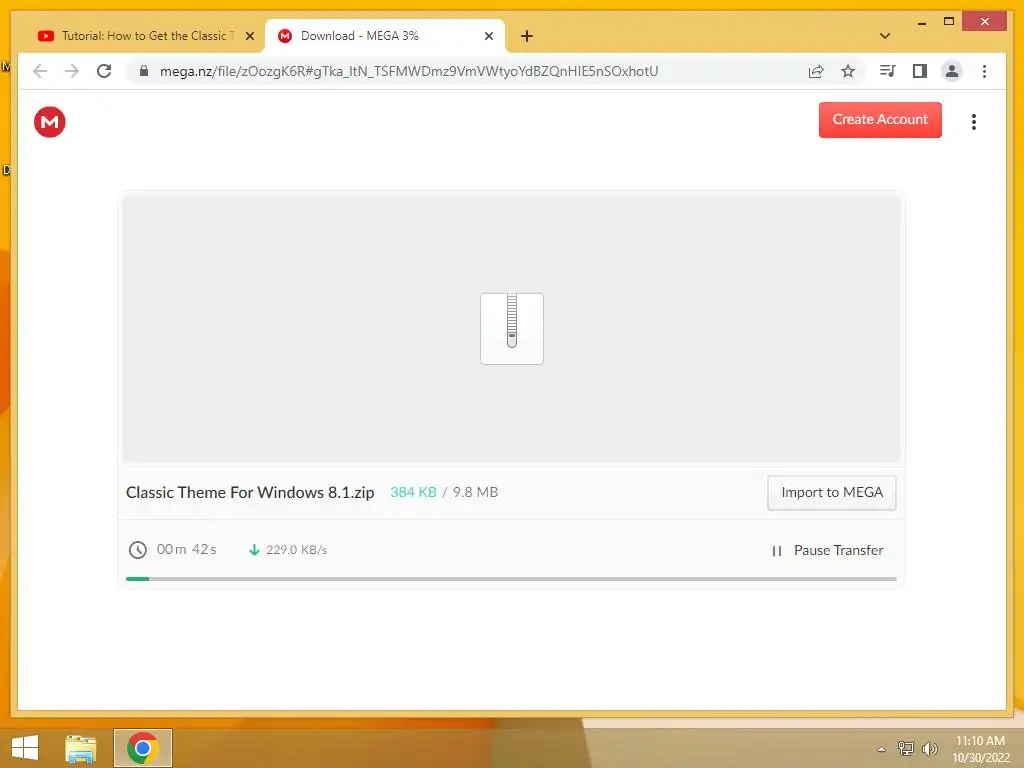The height and width of the screenshot is (768, 1024).
Task: Click the 384 KB downloaded size text
Action: point(413,492)
